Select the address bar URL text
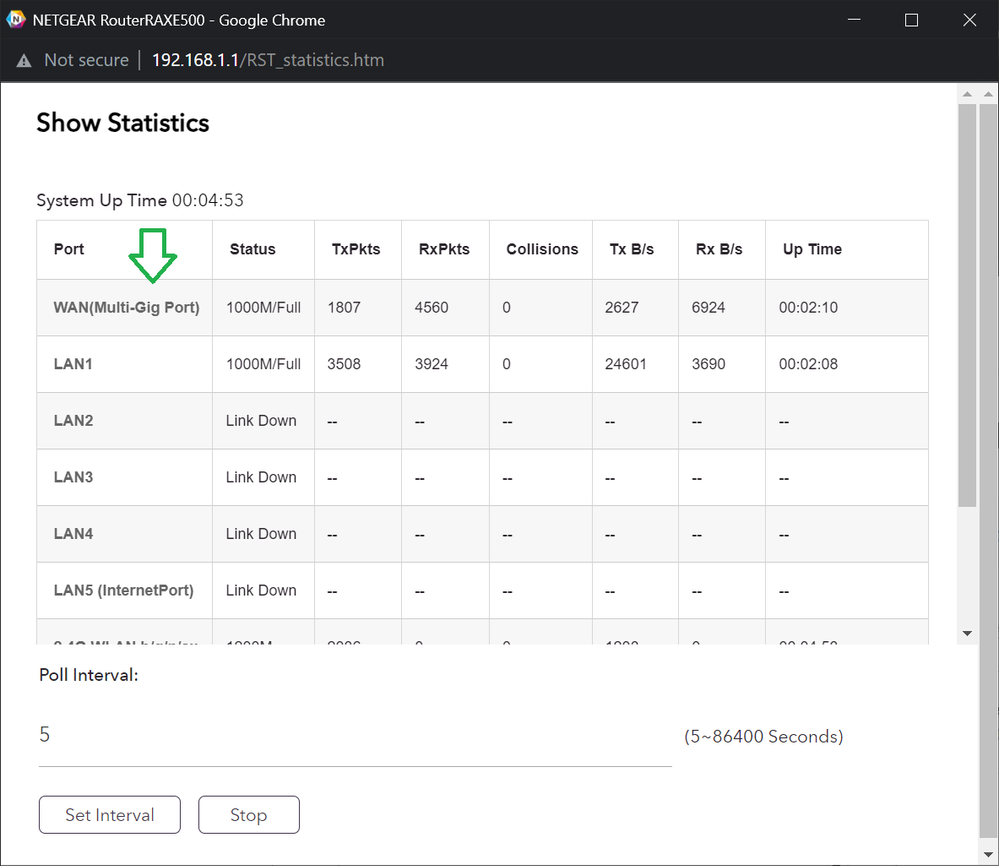This screenshot has height=866, width=999. [x=268, y=60]
